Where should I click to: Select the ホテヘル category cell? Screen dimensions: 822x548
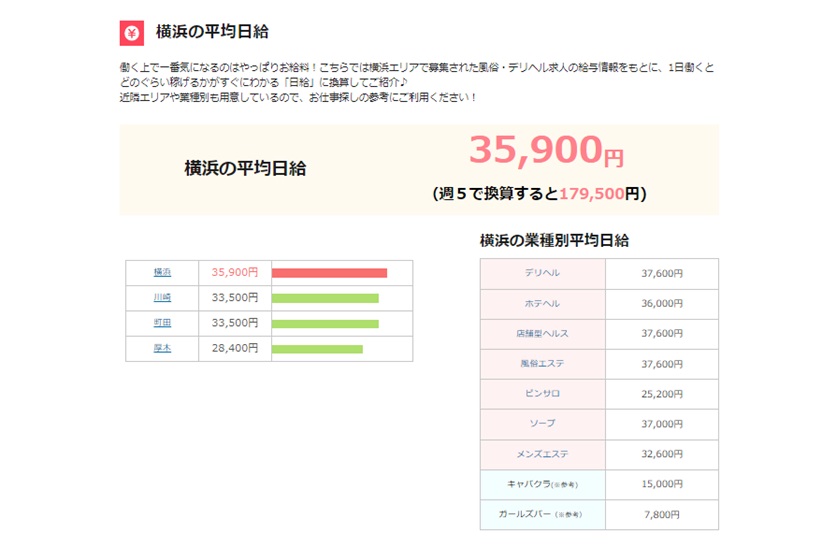(x=542, y=303)
